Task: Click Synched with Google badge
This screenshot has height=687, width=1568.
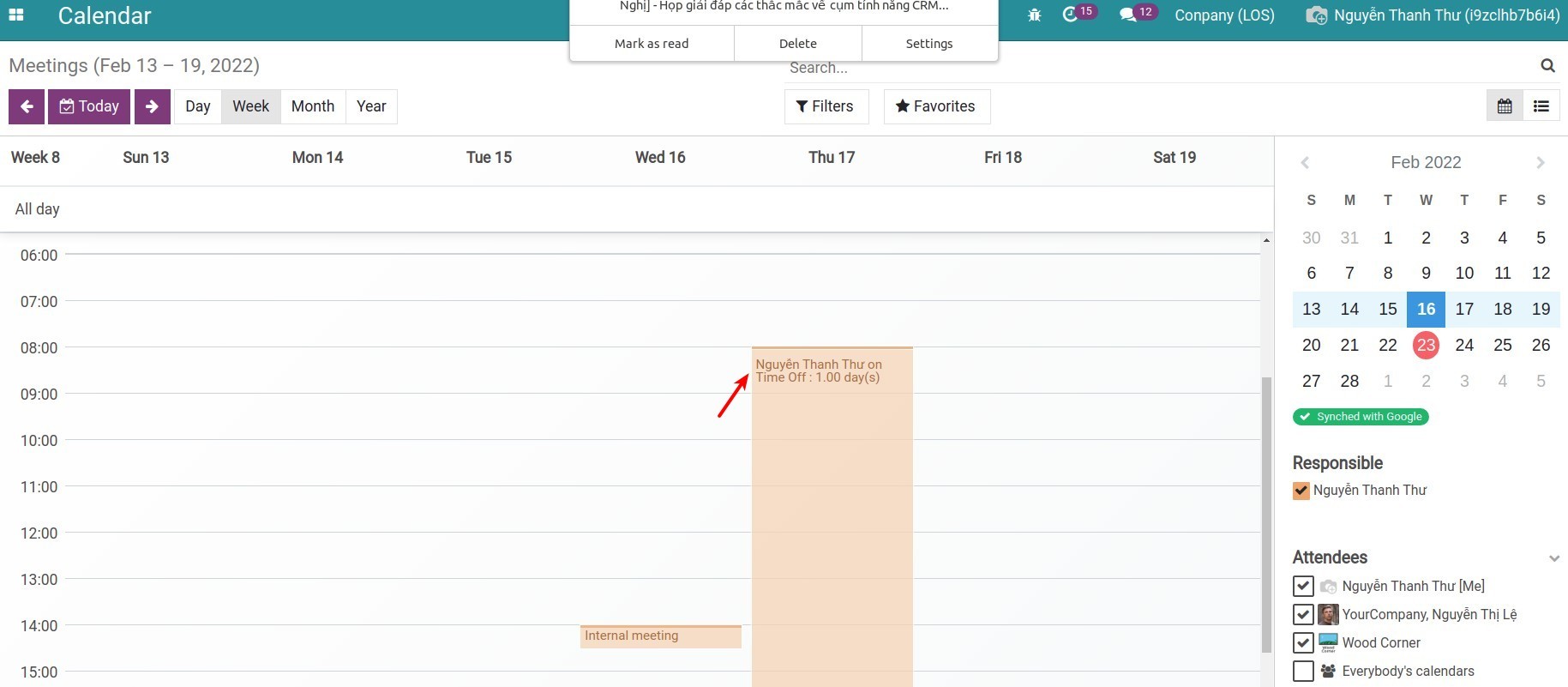Action: point(1361,417)
